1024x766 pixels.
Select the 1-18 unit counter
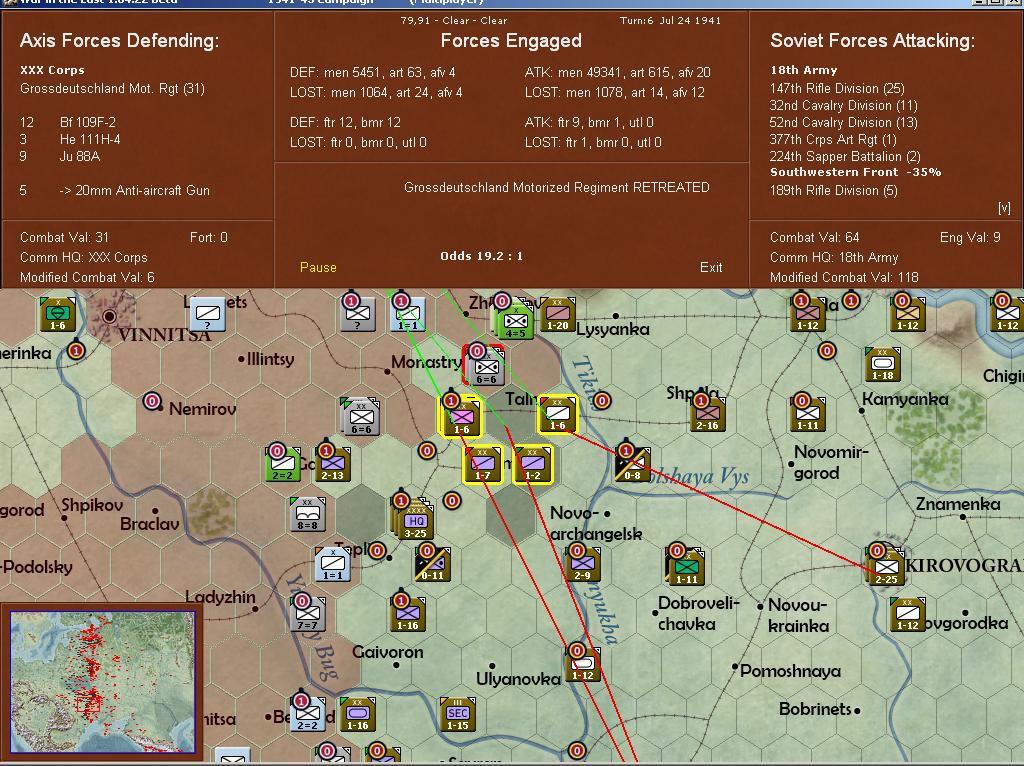[x=883, y=364]
